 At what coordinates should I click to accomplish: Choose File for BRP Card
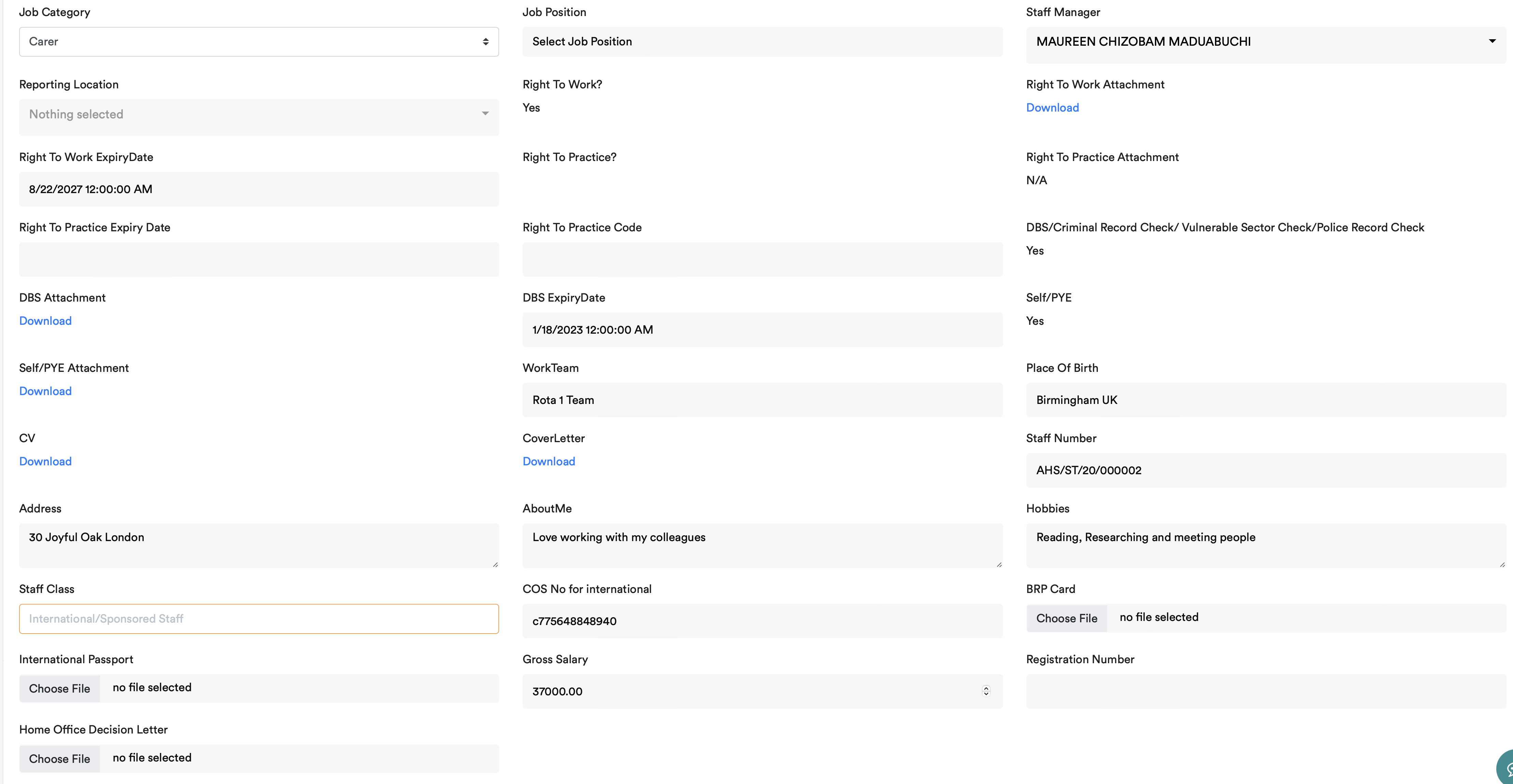click(1066, 619)
